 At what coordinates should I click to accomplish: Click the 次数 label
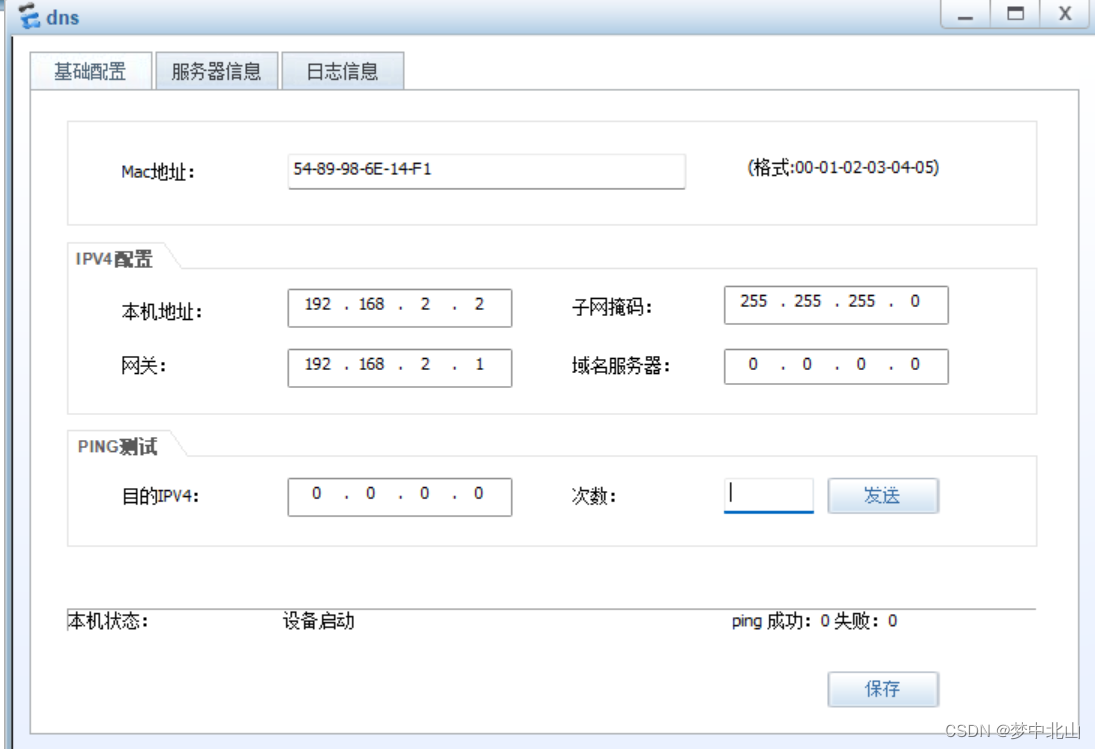tap(594, 496)
